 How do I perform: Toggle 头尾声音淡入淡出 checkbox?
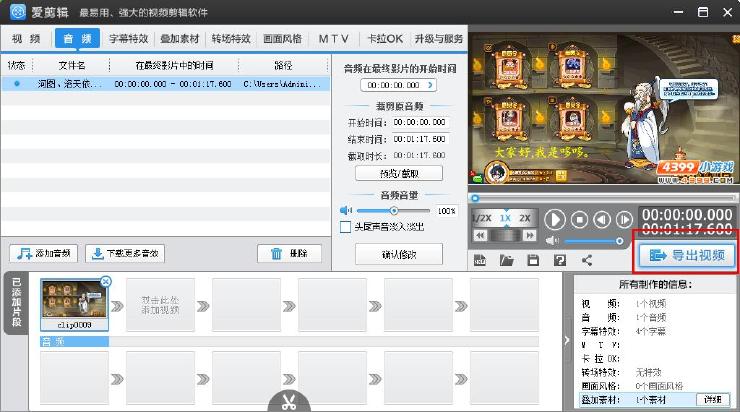pyautogui.click(x=345, y=227)
